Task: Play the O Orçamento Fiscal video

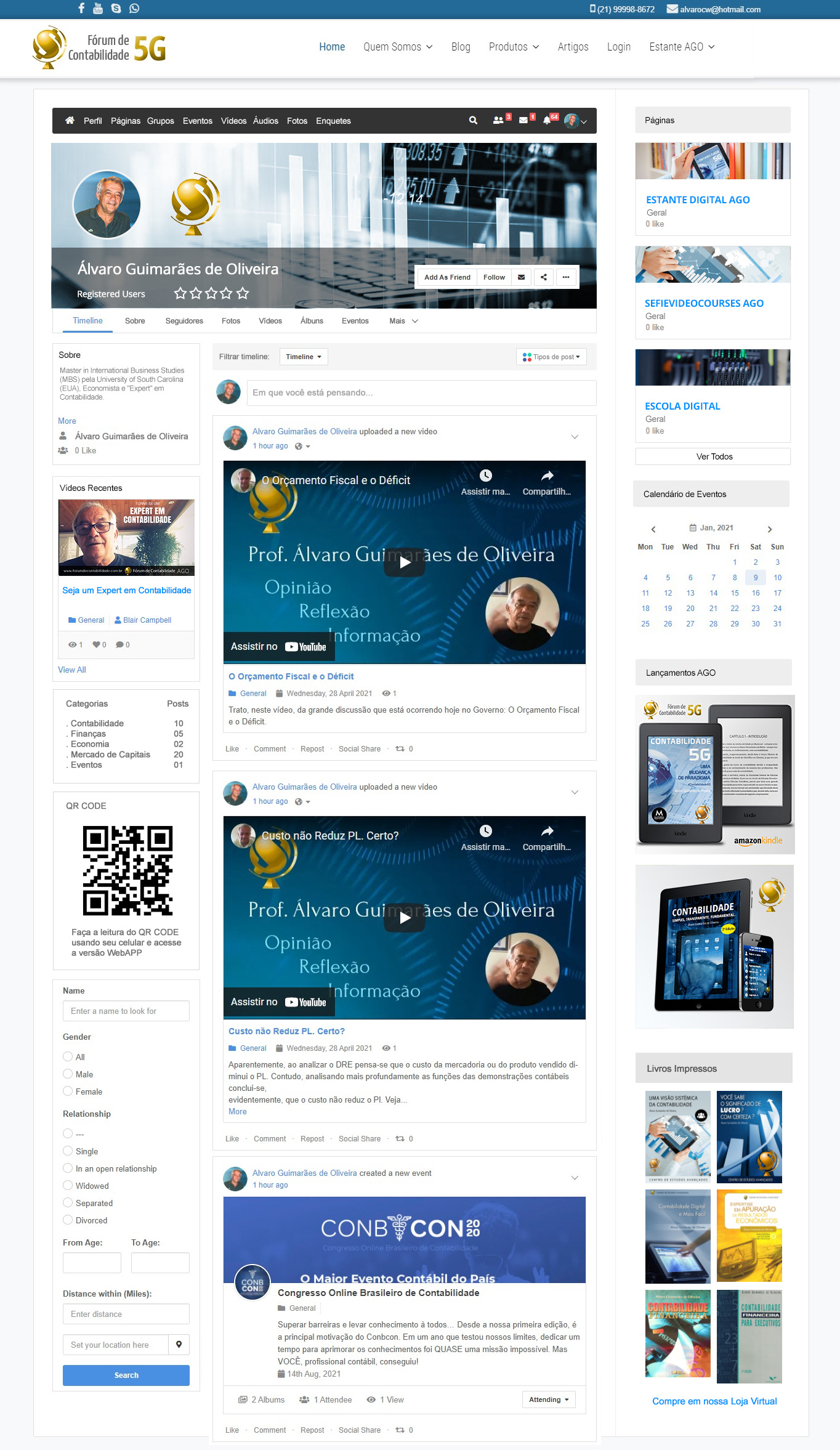Action: [x=404, y=562]
